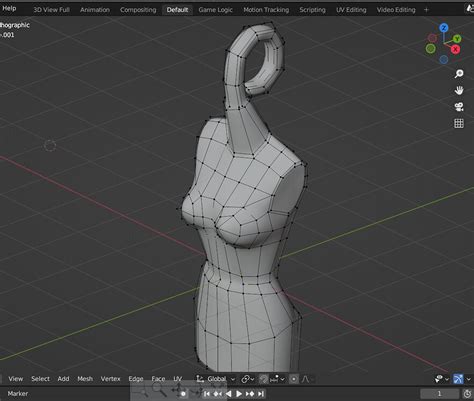Switch to Game Logic workspace tab
The image size is (474, 401).
coord(215,10)
